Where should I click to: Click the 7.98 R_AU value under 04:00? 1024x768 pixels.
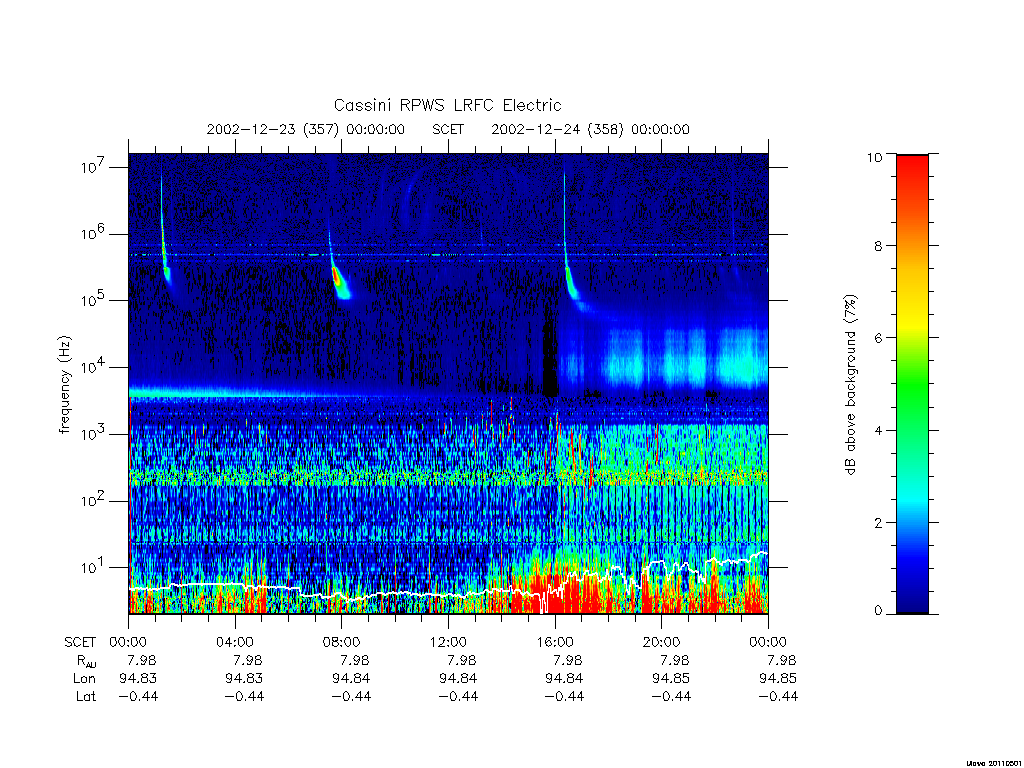click(248, 660)
